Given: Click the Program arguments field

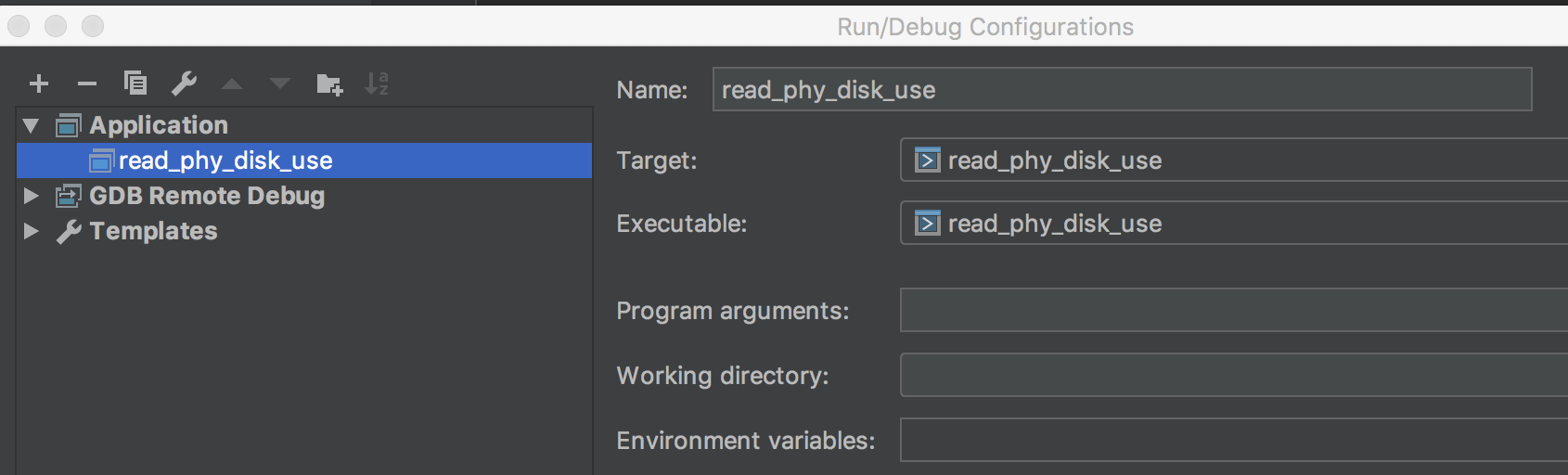Looking at the screenshot, I should click(1234, 310).
